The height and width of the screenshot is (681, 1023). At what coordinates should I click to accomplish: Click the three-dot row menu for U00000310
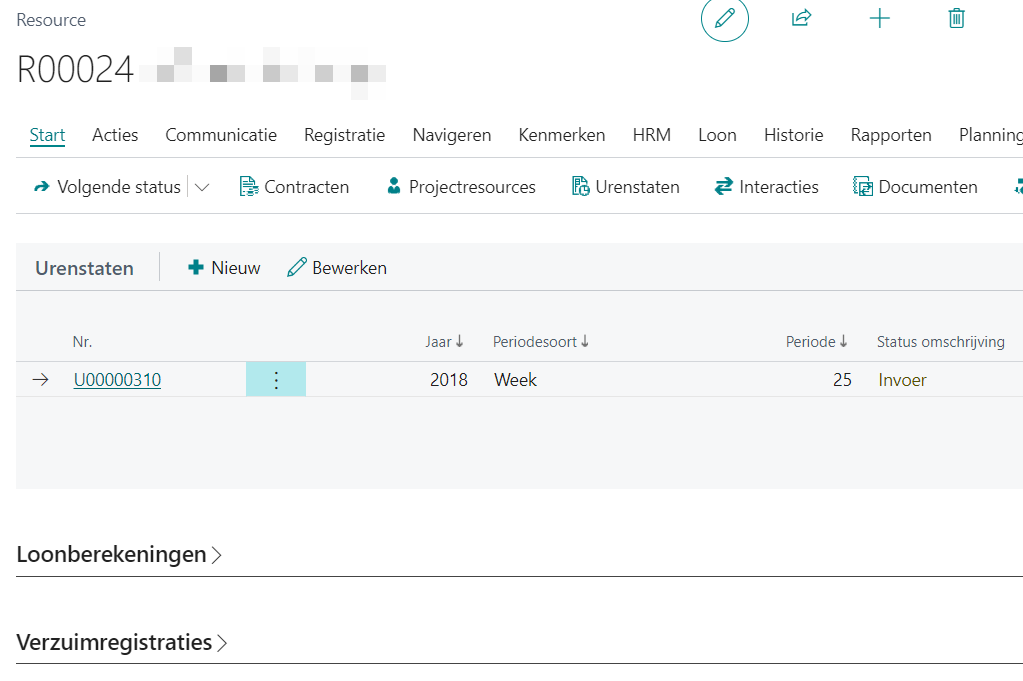point(276,380)
